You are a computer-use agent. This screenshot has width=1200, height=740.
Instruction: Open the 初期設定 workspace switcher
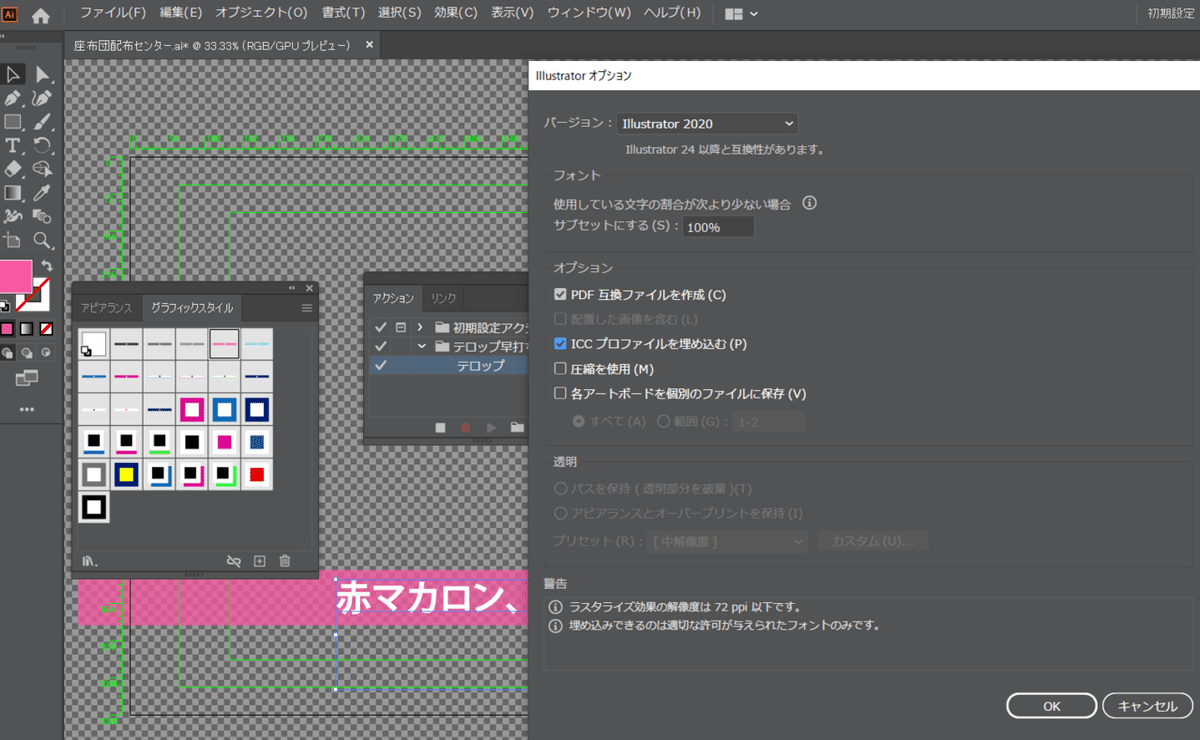tap(1169, 14)
